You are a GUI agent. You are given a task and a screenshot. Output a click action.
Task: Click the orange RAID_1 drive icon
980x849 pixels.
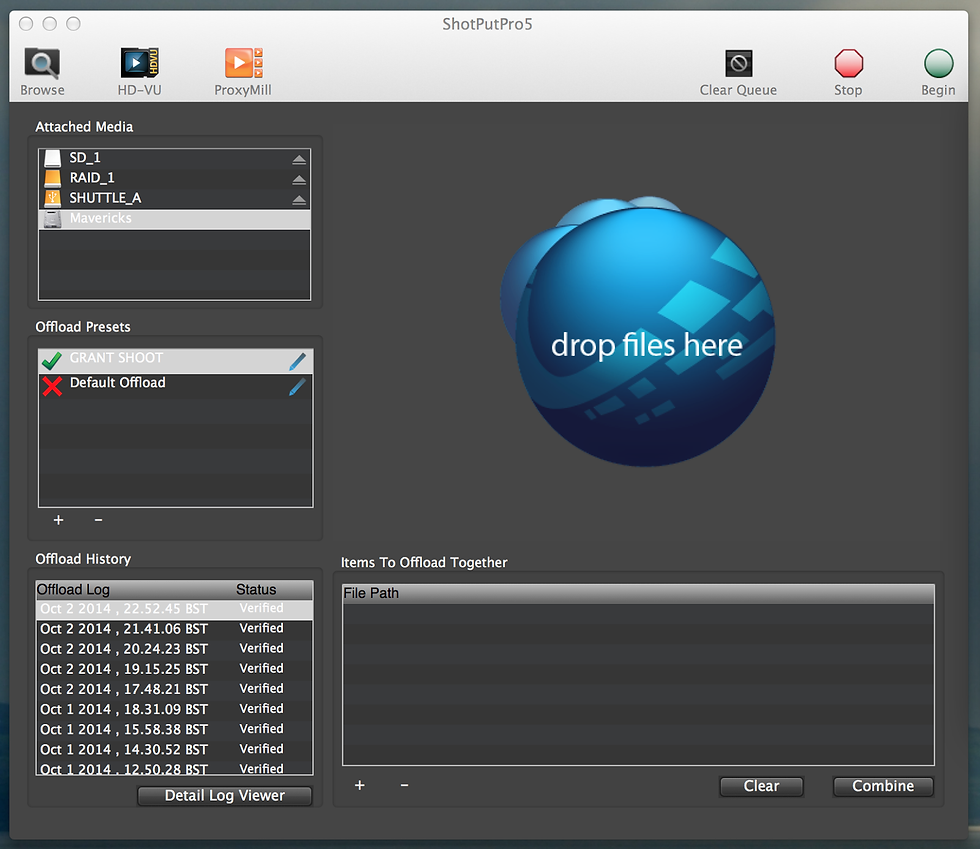pos(52,178)
